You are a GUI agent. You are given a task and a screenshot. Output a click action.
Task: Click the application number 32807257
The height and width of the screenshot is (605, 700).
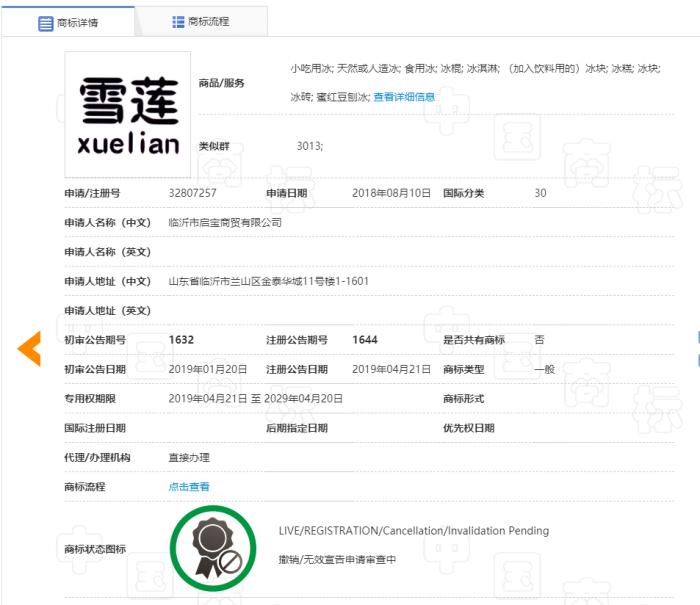tap(193, 193)
